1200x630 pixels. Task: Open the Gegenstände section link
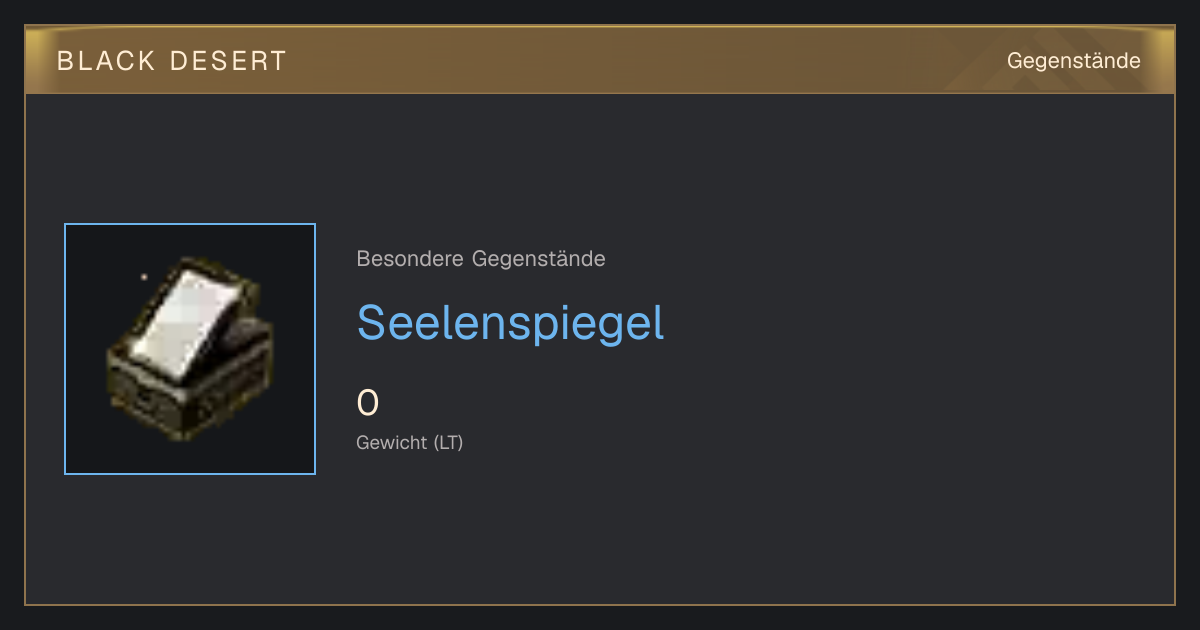(x=1073, y=61)
